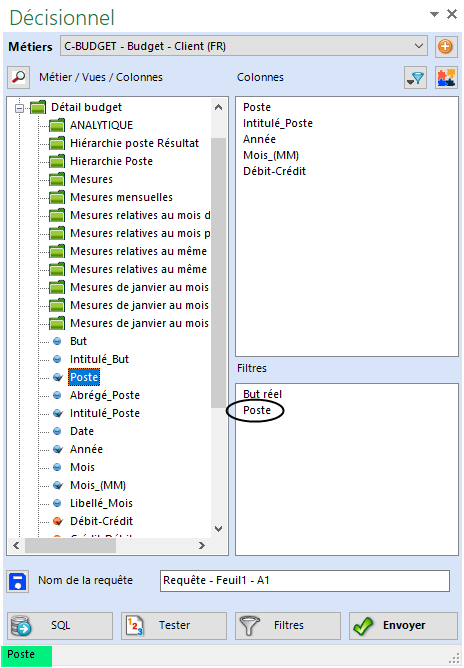Image resolution: width=464 pixels, height=668 pixels.
Task: Toggle the checked bullet next to Année
Action: [x=58, y=449]
